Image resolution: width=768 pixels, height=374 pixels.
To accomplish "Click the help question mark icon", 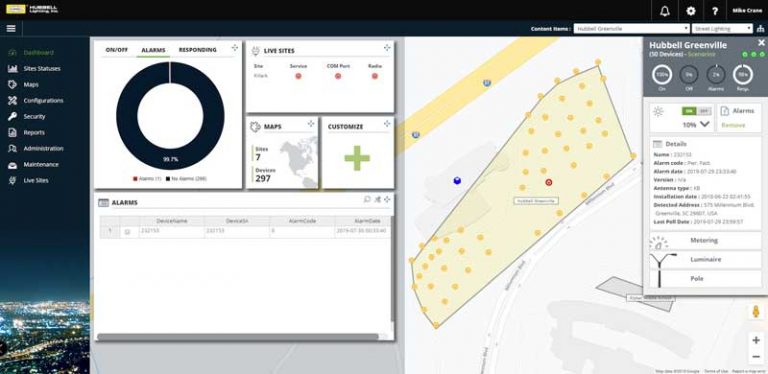I will coord(714,11).
